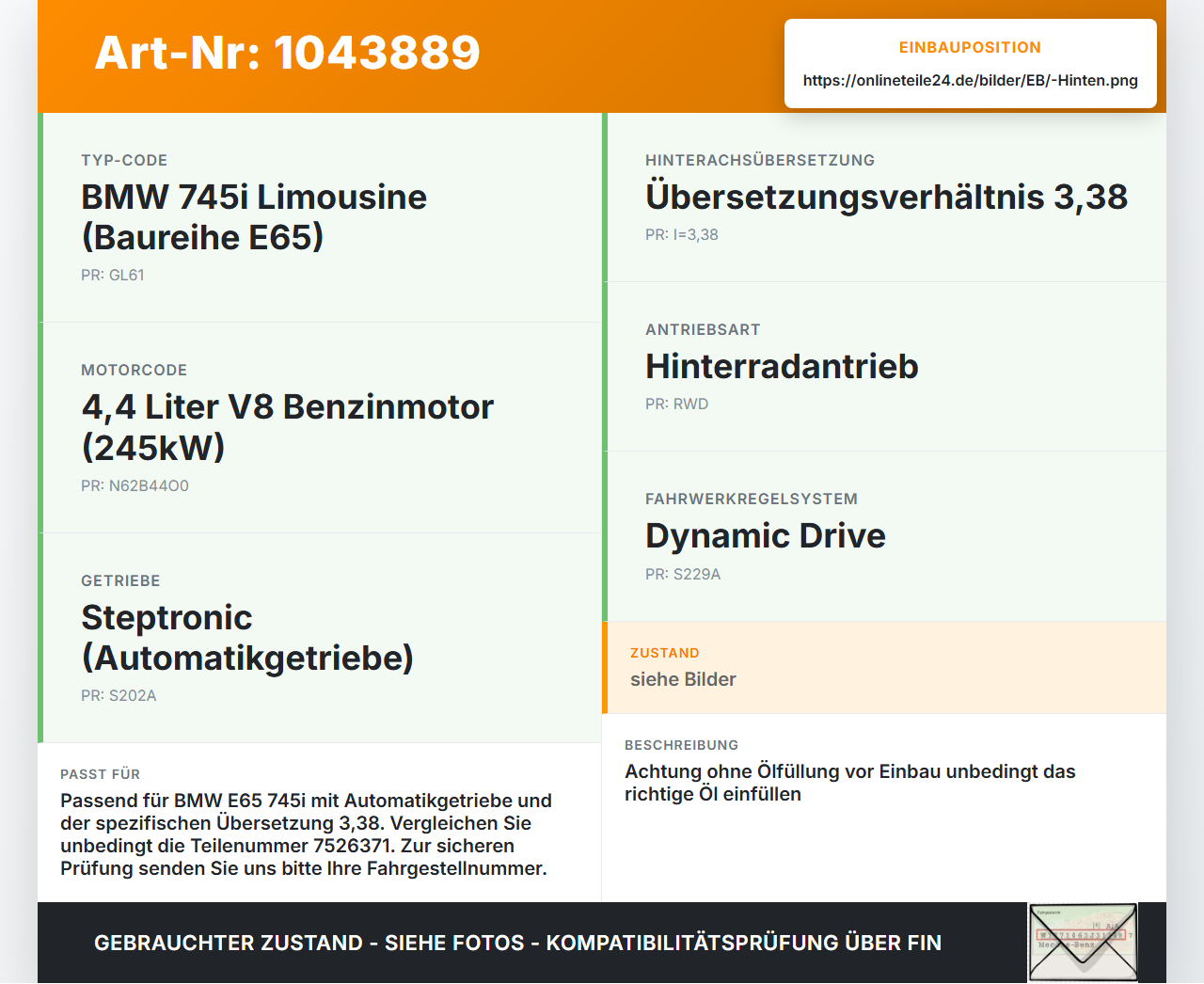Select the BMW 745i Limousine type text
The image size is (1204, 984).
pyautogui.click(x=254, y=217)
